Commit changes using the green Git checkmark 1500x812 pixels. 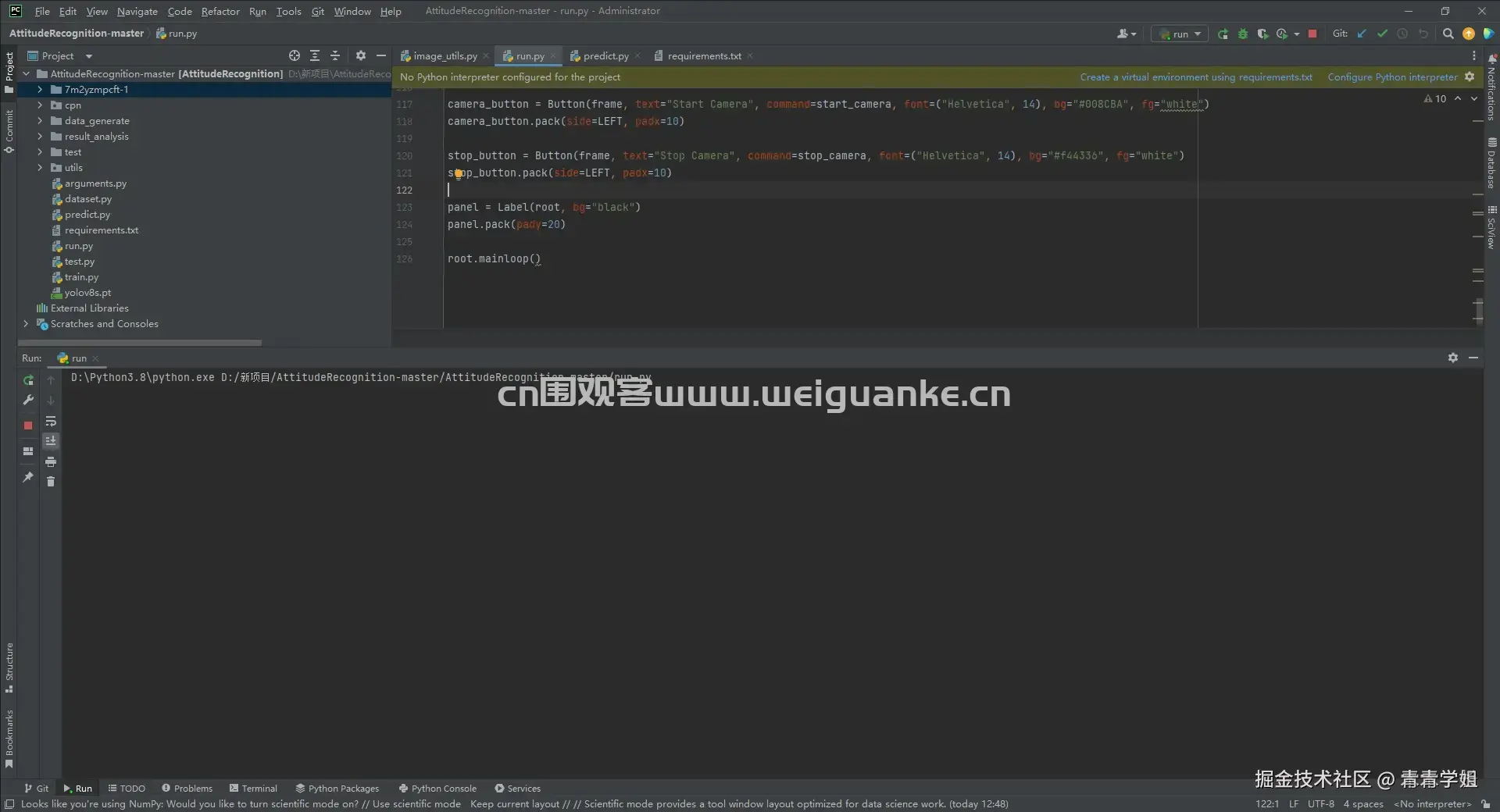(1382, 34)
